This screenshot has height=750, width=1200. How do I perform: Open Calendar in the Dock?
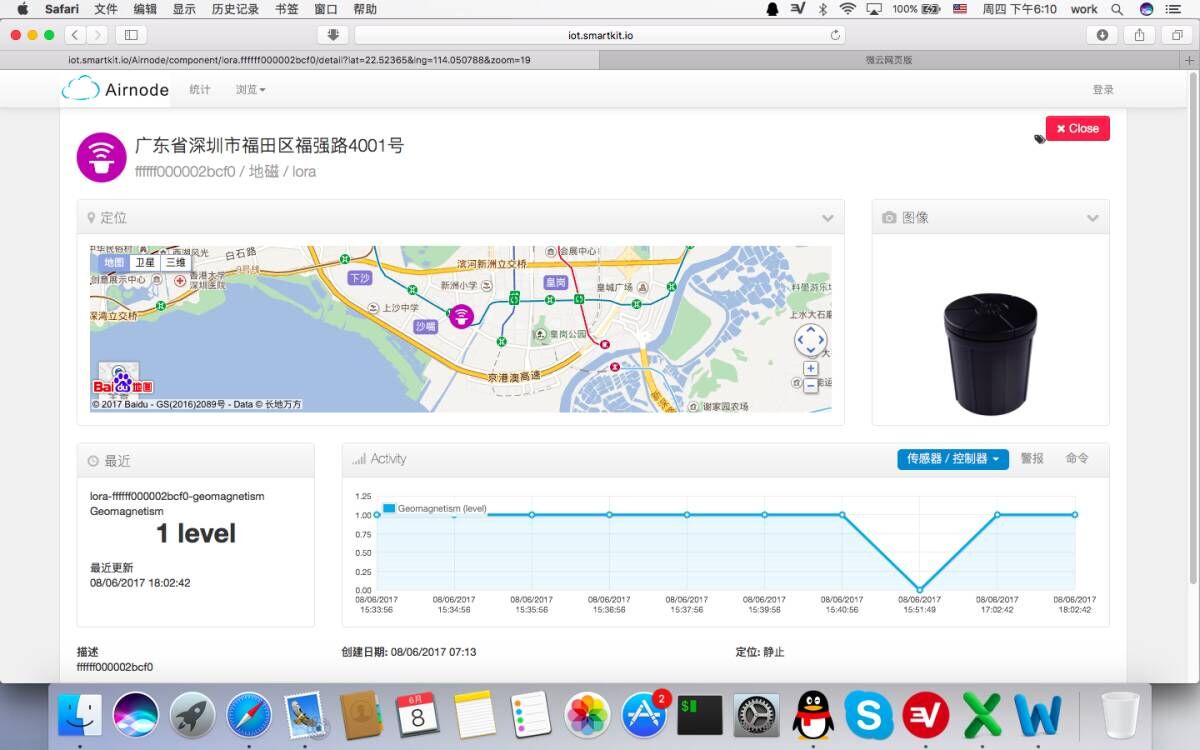click(418, 715)
